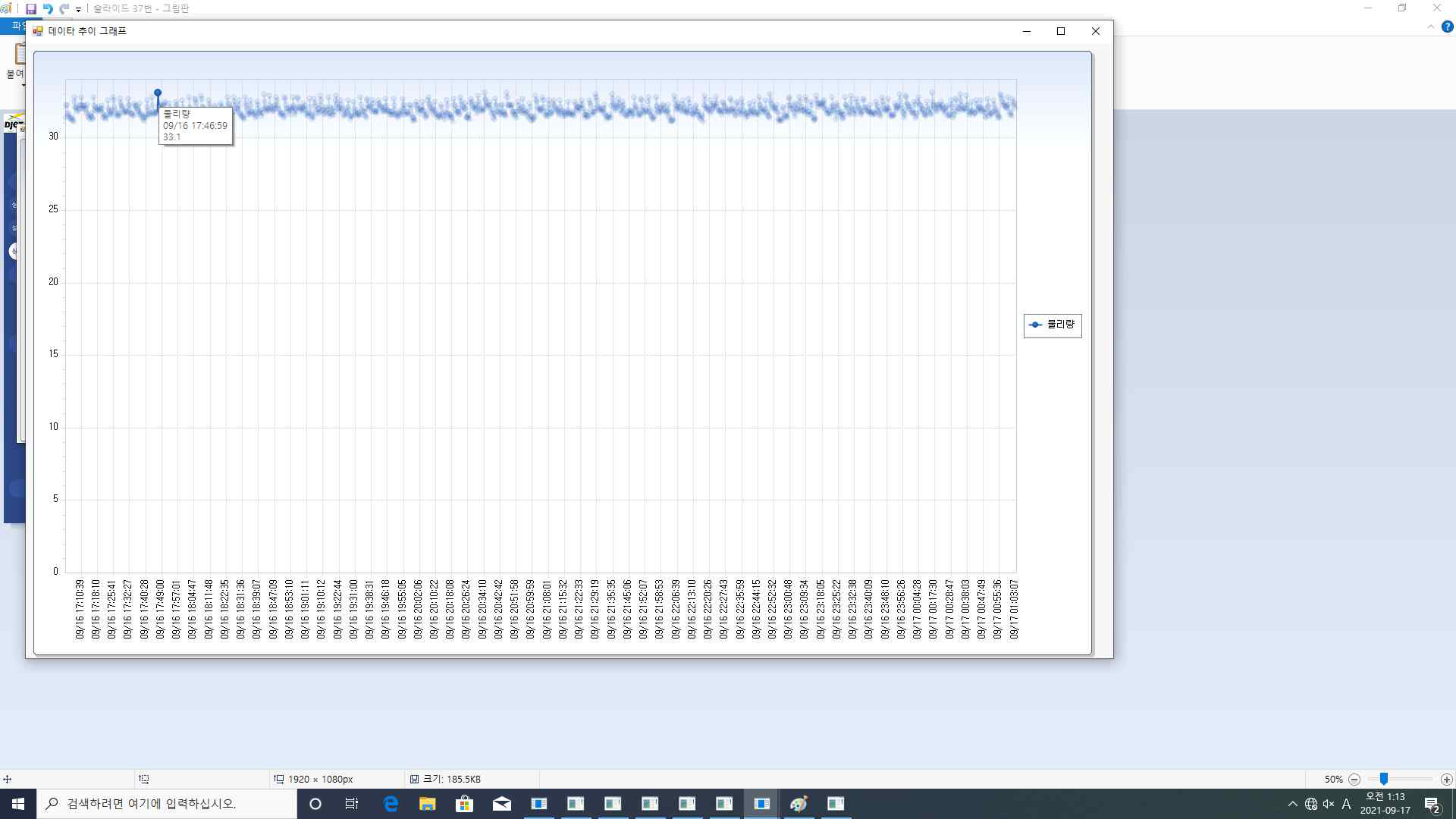Screen dimensions: 1456x819
Task: Toggle the IME input mode A indicator
Action: tap(1347, 804)
